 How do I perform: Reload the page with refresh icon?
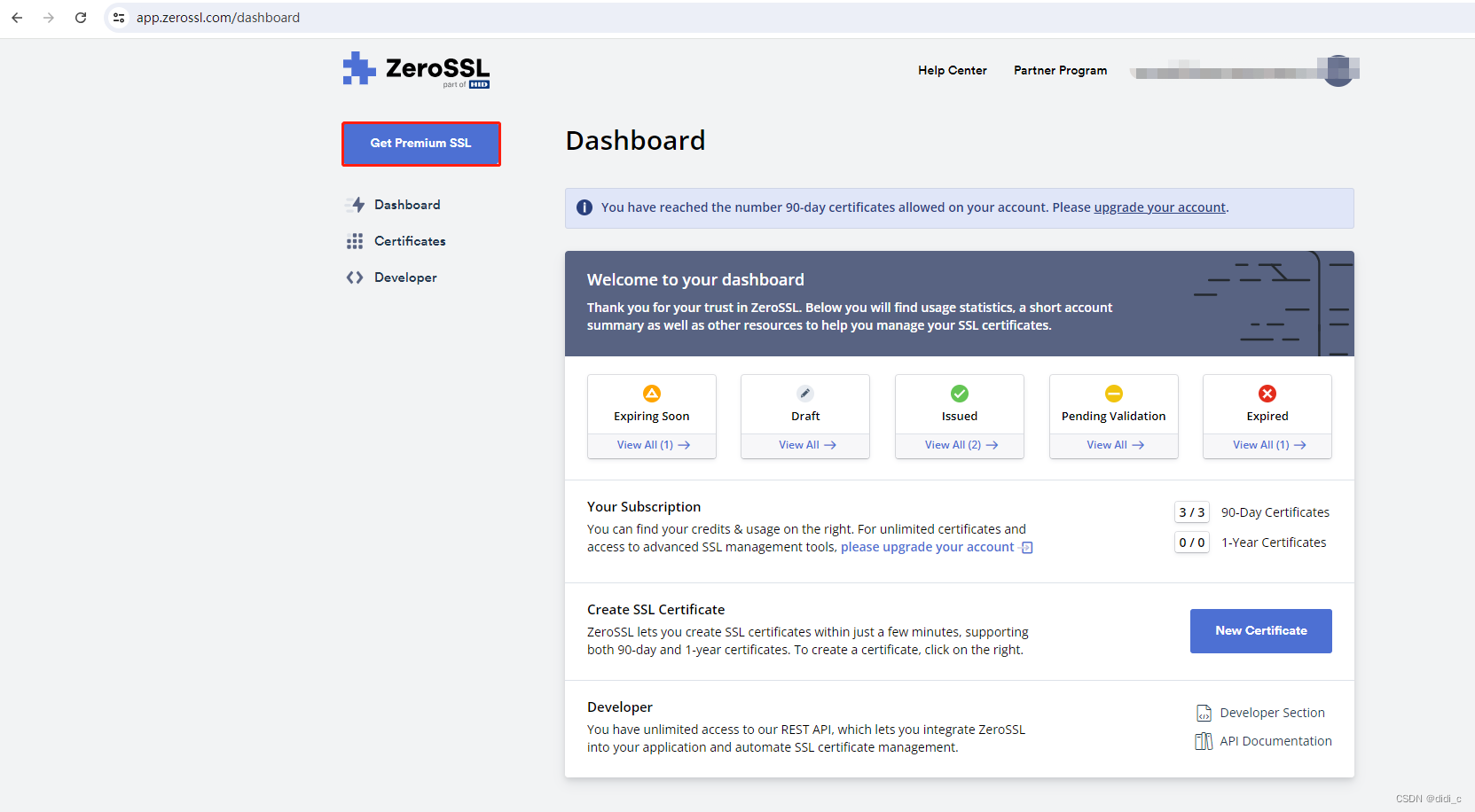[81, 18]
